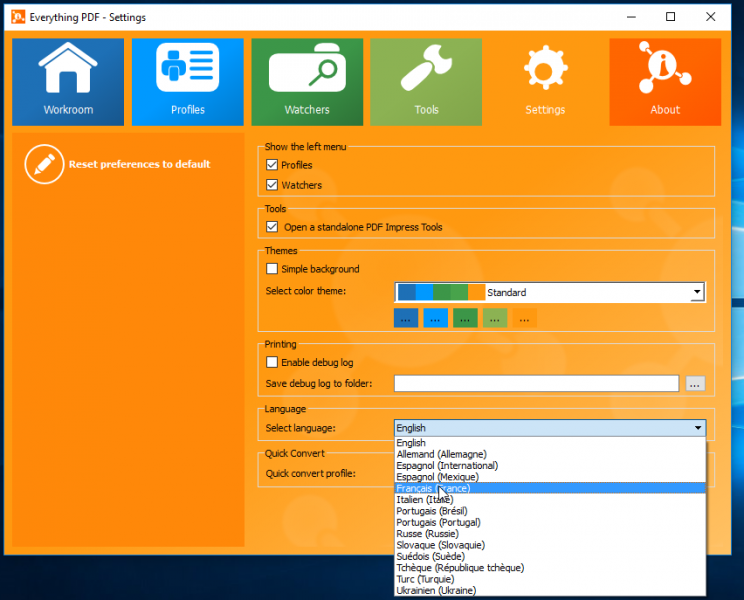This screenshot has width=744, height=600.
Task: Close the Everything PDF Settings window
Action: [x=710, y=17]
